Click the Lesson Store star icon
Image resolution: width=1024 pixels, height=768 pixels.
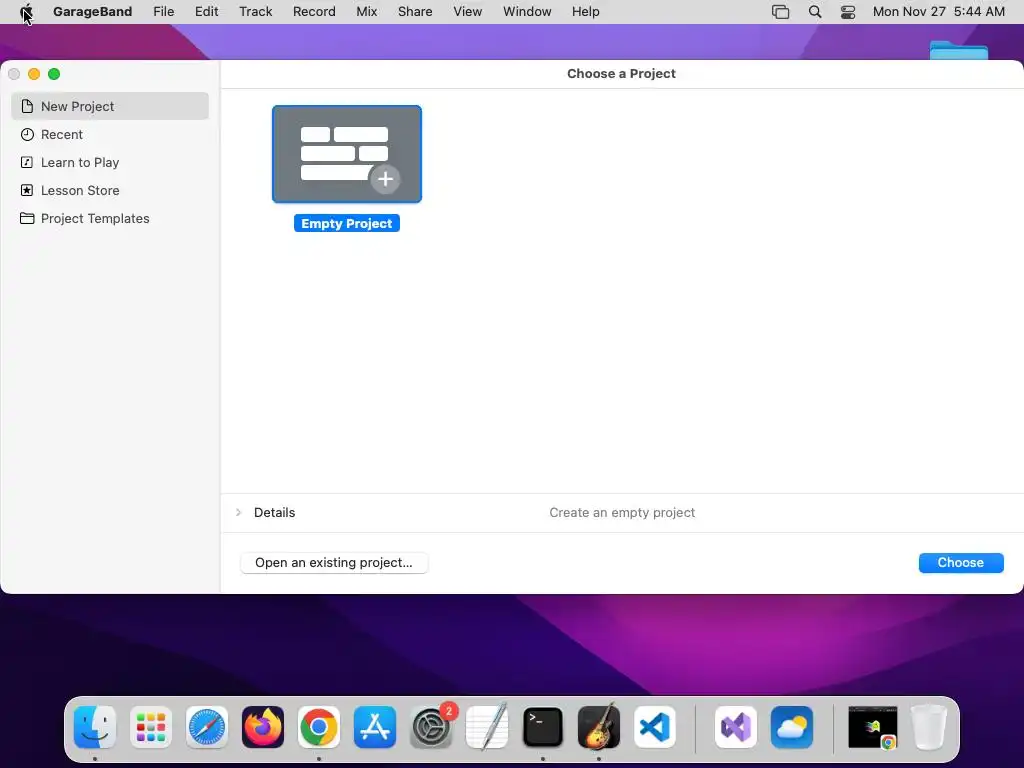(27, 191)
